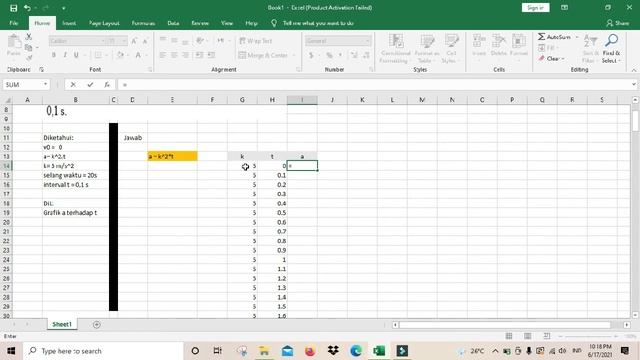Toggle Bold formatting
Screen dimensions: 640x360
[x=53, y=55]
